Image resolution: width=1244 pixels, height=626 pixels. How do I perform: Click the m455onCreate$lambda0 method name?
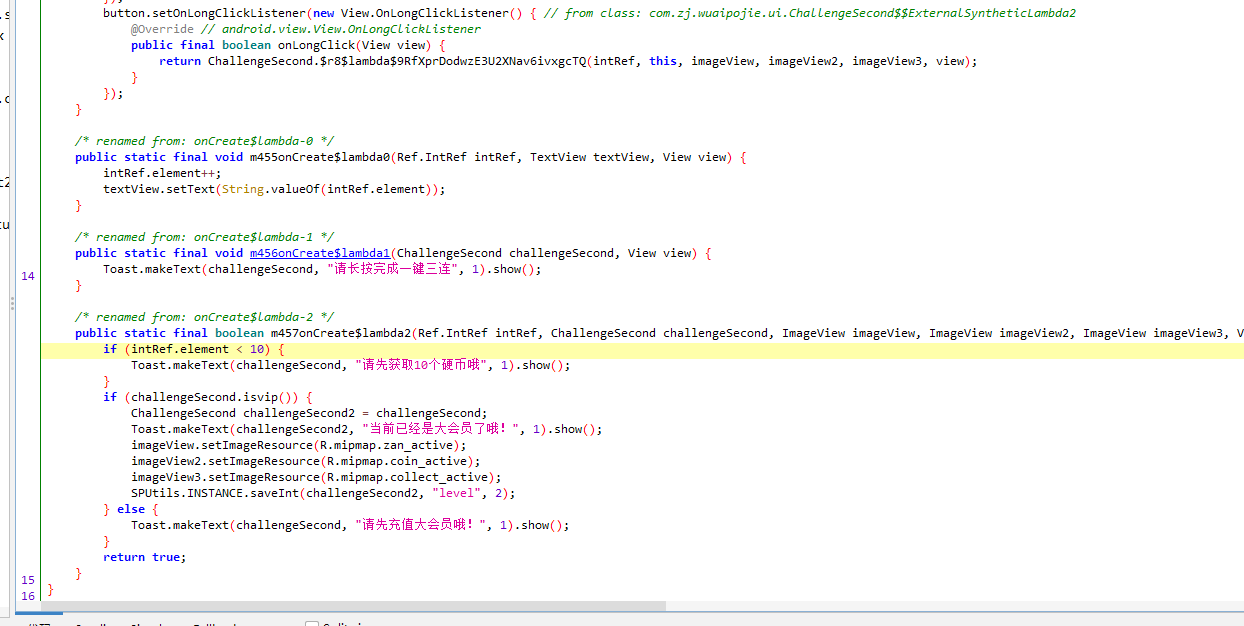point(319,157)
